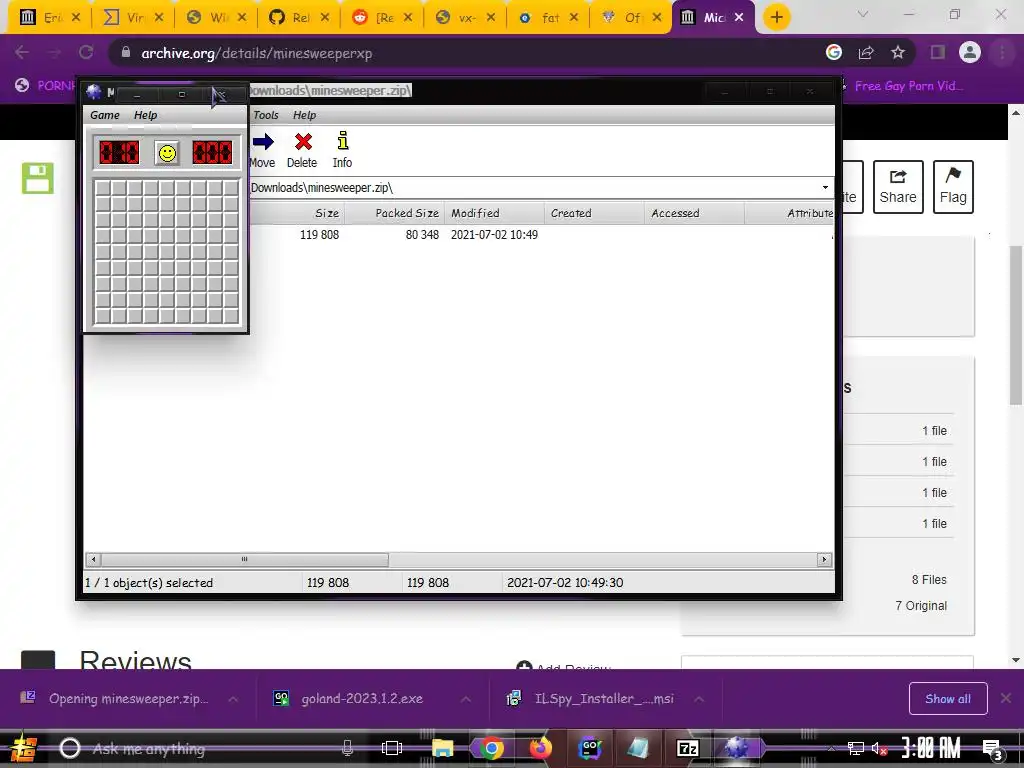
Task: Open the Minesweeper Help menu
Action: pos(146,115)
